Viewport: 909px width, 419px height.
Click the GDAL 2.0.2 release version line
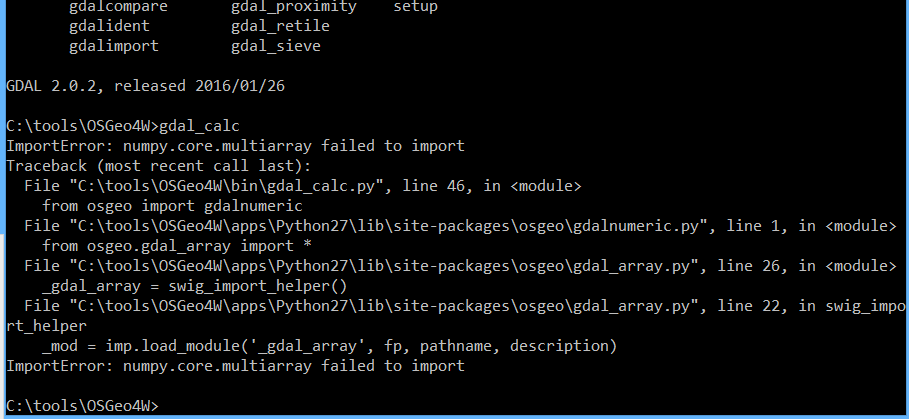coord(146,86)
